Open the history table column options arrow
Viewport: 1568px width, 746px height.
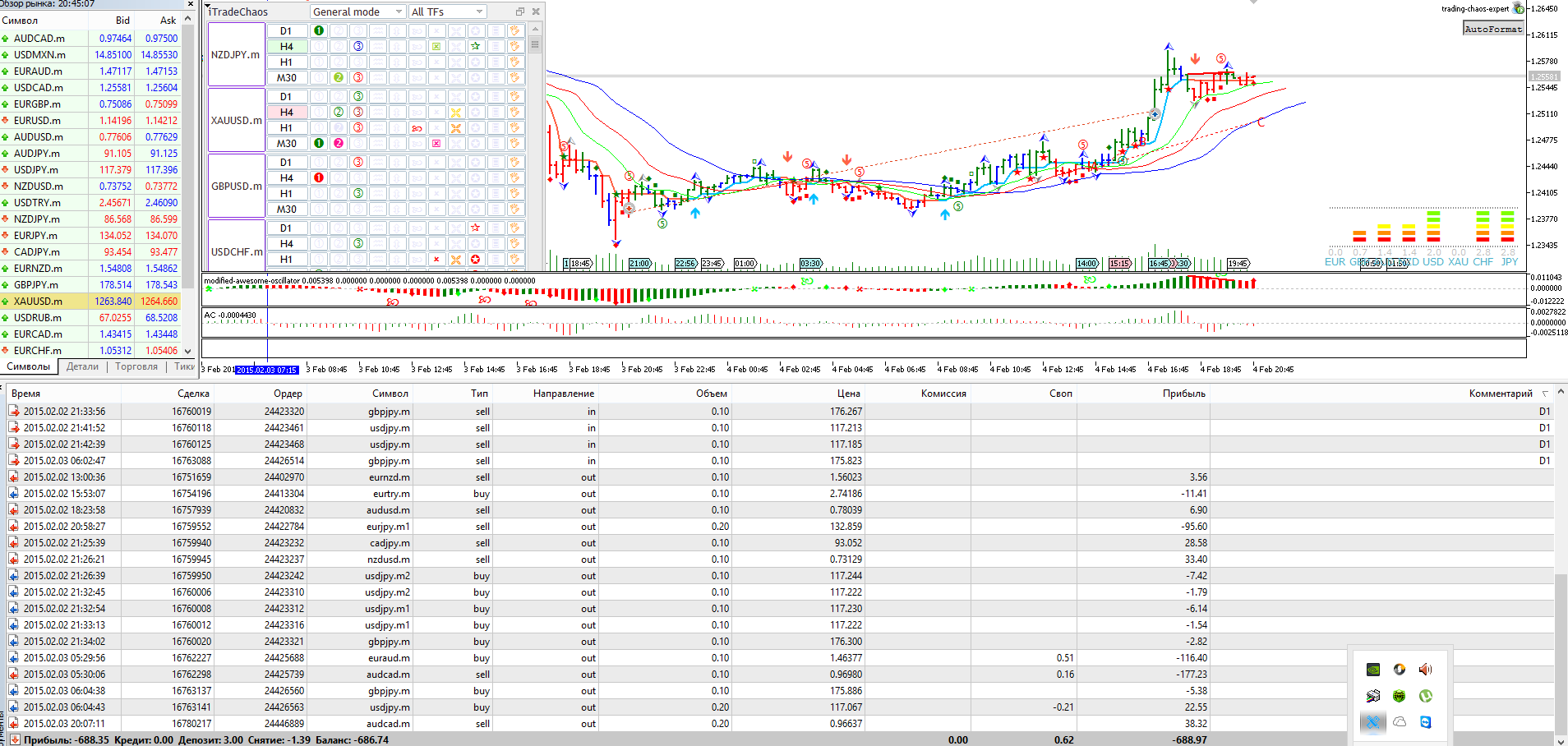[1545, 394]
